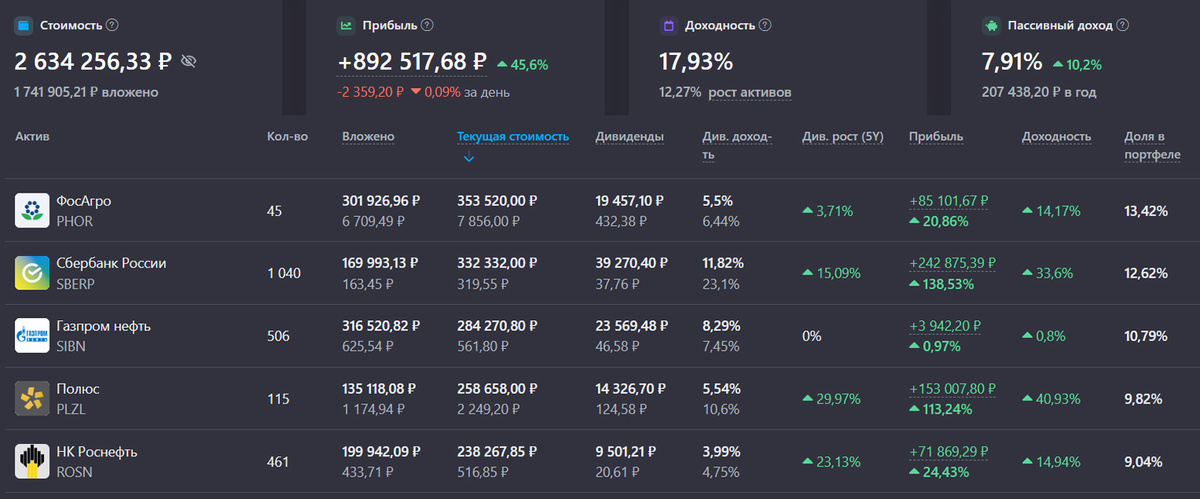Image resolution: width=1200 pixels, height=499 pixels.
Task: Click Полюс profit +153 007,80 ₽
Action: (952, 389)
